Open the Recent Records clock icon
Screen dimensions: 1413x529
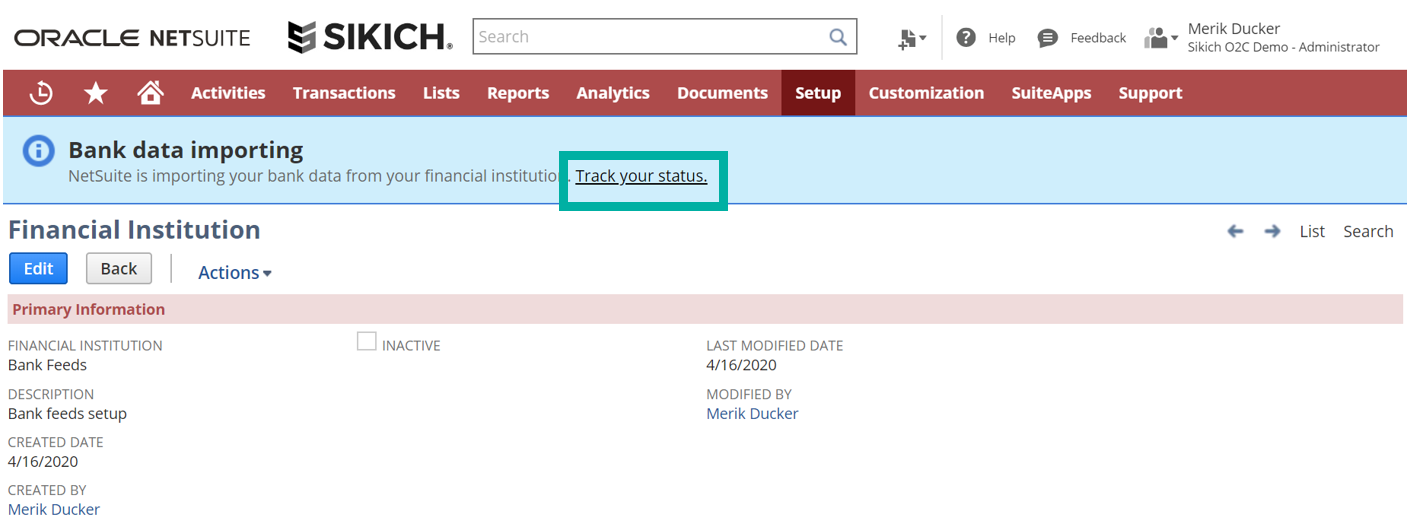(x=41, y=93)
